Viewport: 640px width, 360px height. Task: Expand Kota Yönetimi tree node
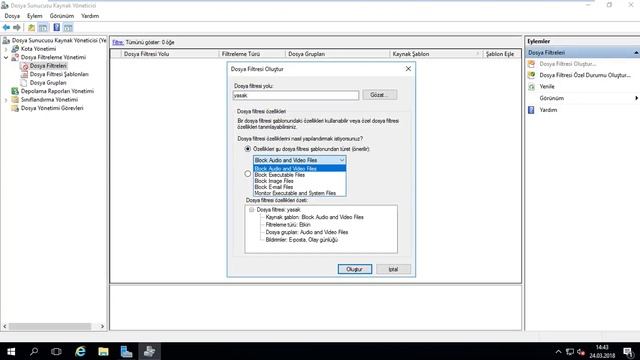tap(6, 49)
